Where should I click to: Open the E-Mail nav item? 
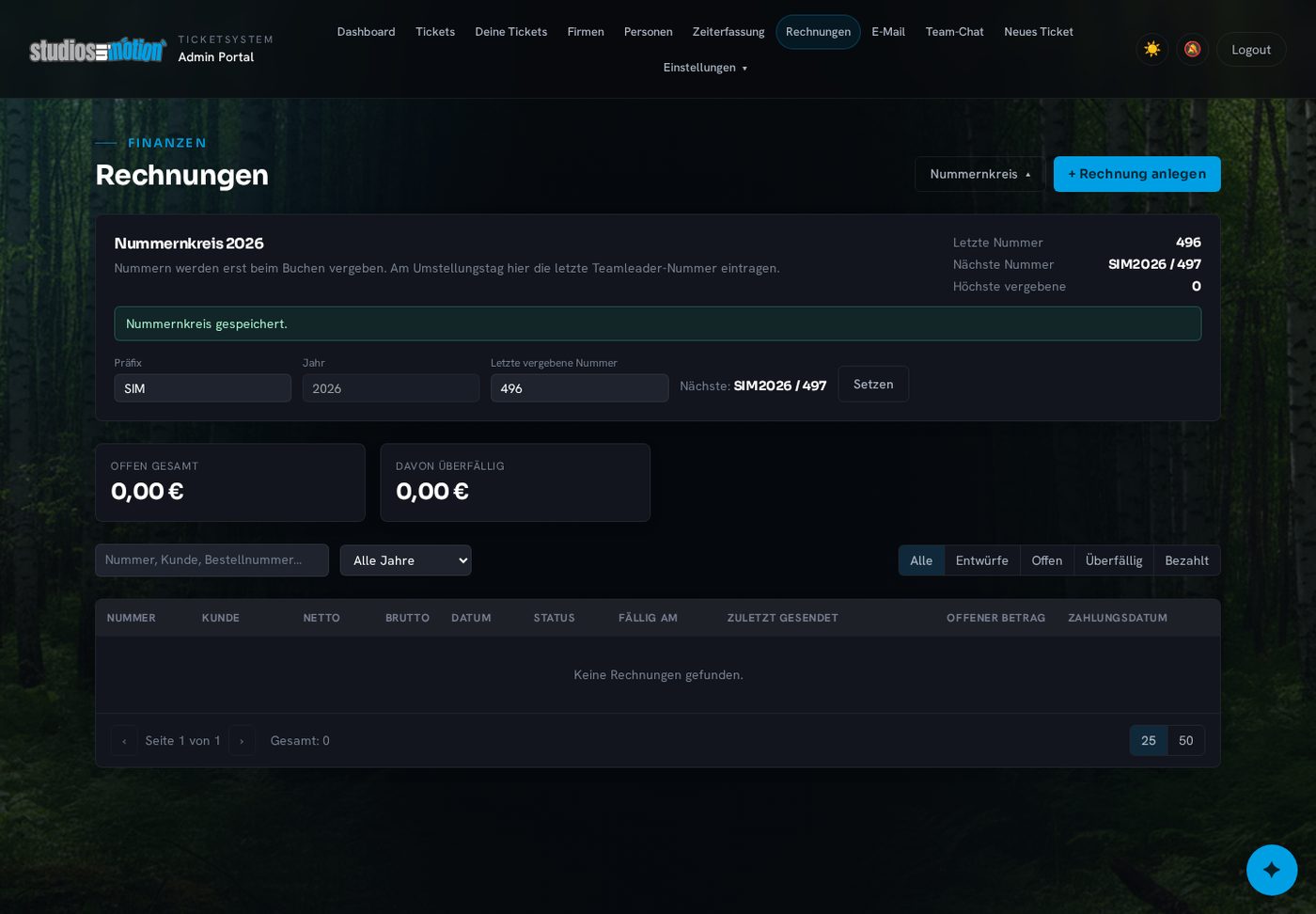click(888, 32)
